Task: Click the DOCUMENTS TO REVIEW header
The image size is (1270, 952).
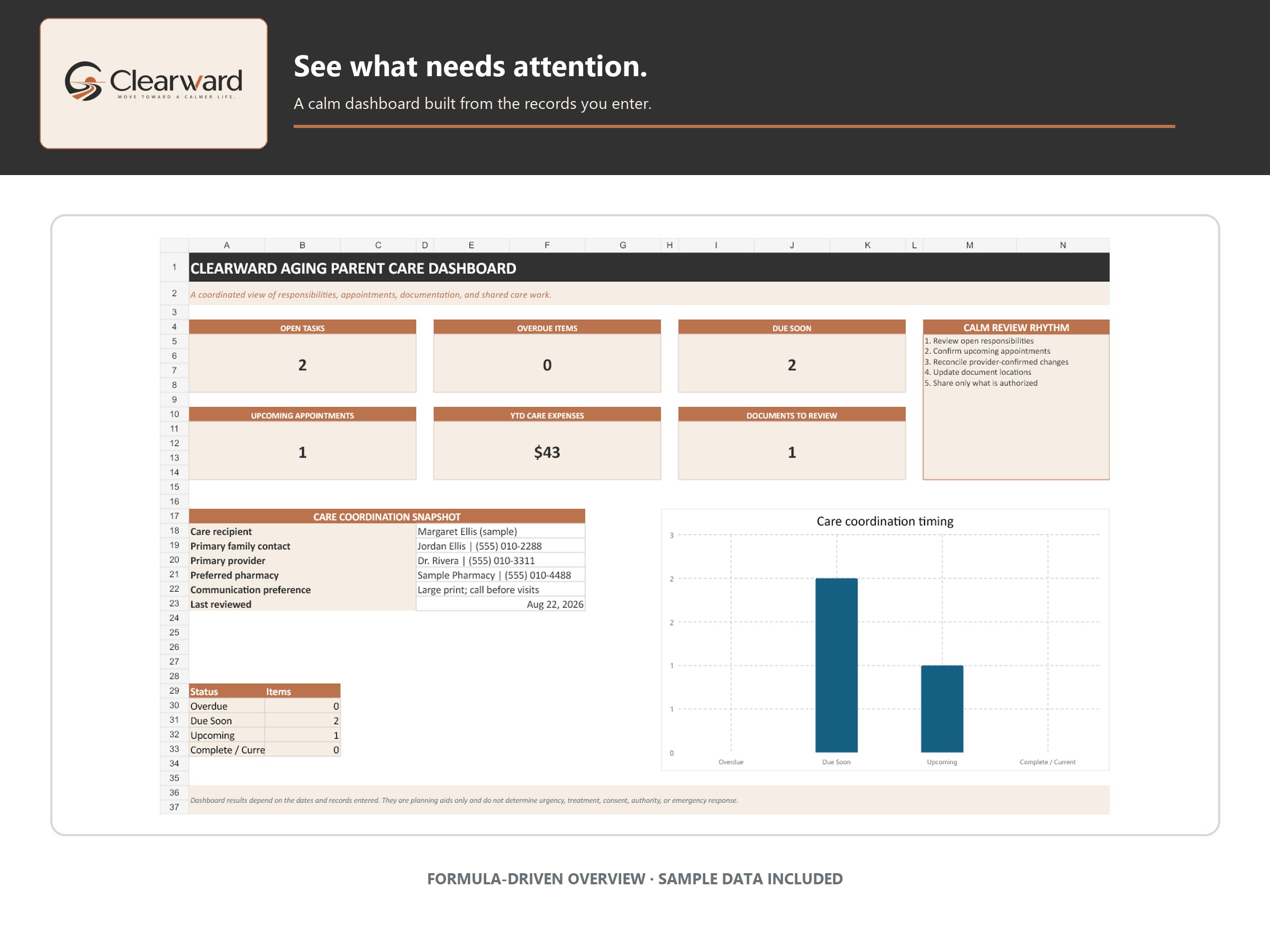Action: tap(791, 415)
